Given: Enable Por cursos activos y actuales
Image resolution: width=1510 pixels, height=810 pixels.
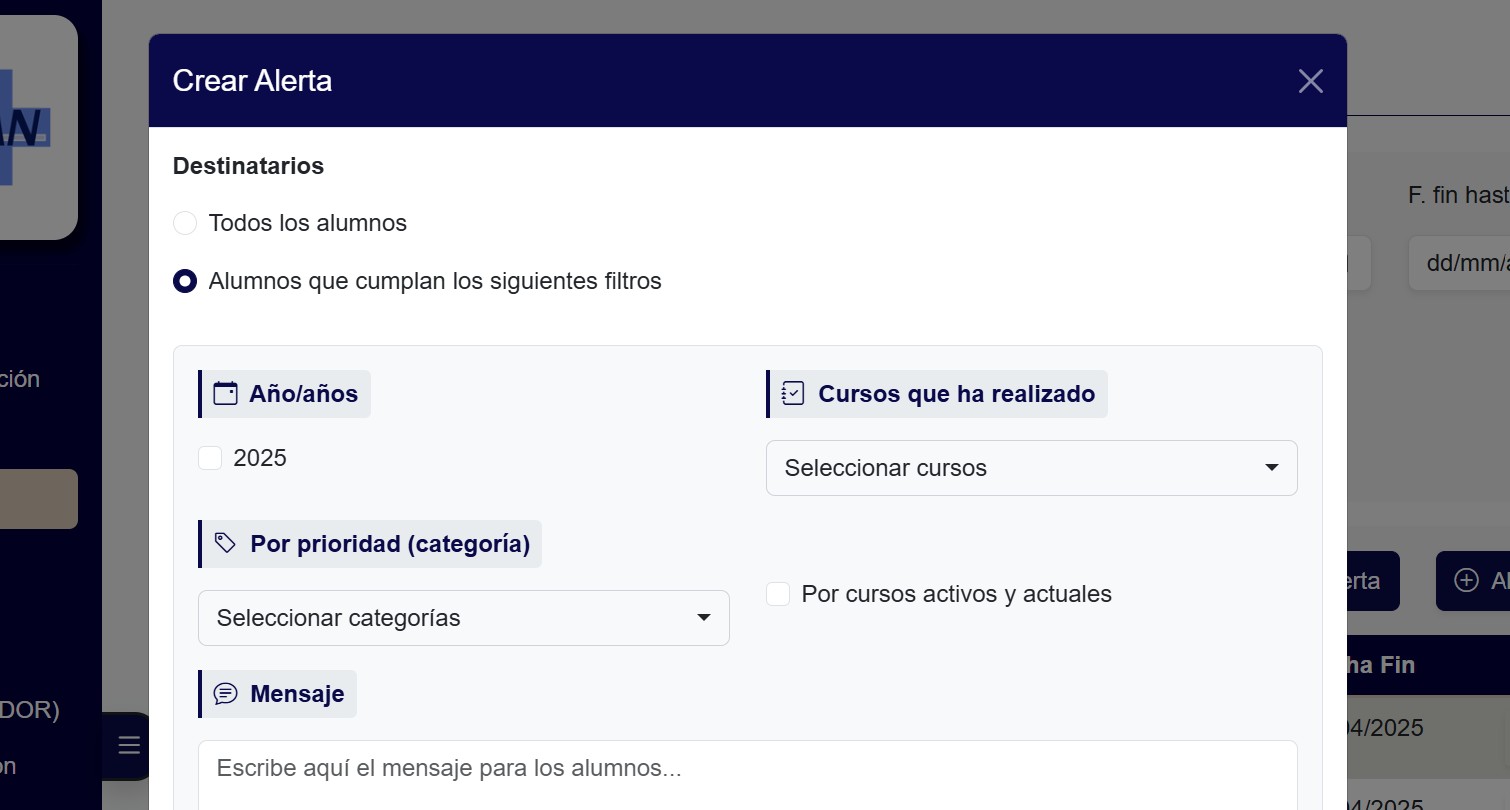Looking at the screenshot, I should [778, 594].
